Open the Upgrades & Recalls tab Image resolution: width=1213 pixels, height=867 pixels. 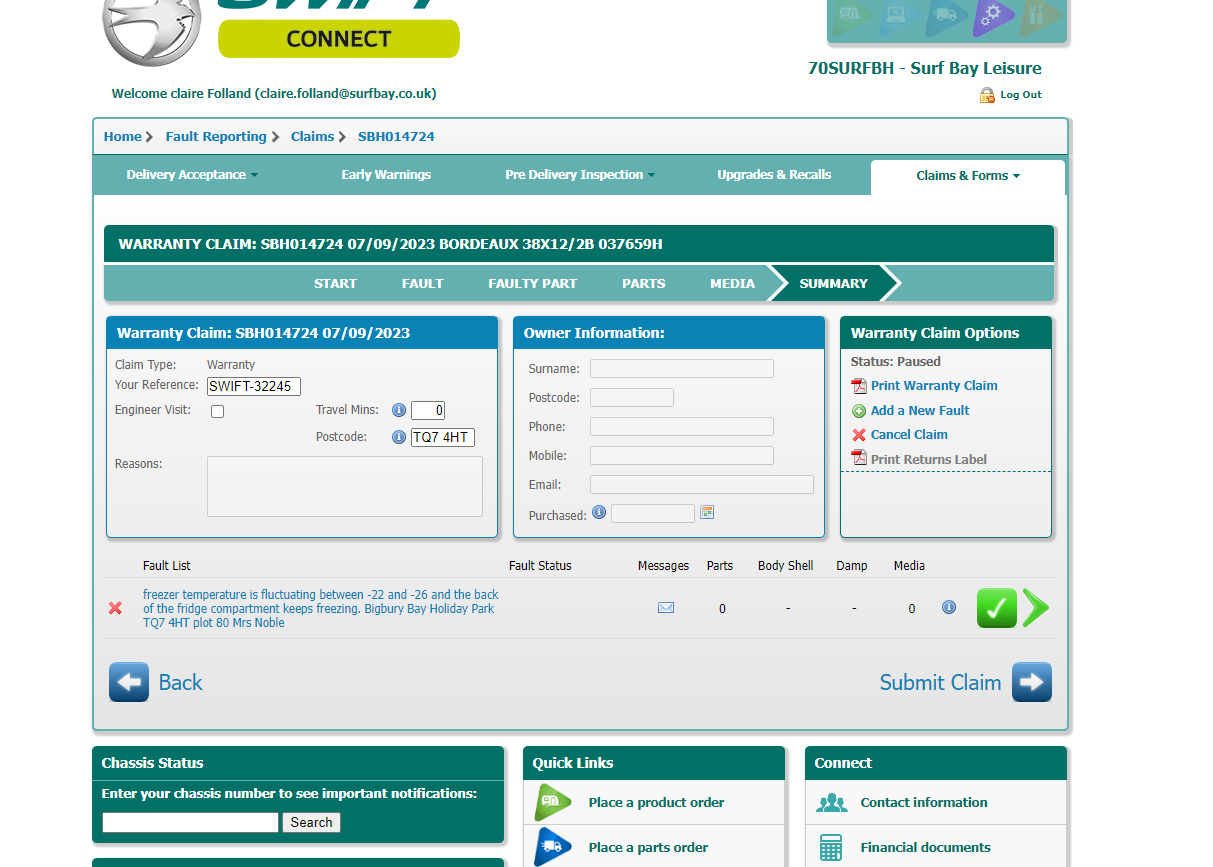click(774, 175)
